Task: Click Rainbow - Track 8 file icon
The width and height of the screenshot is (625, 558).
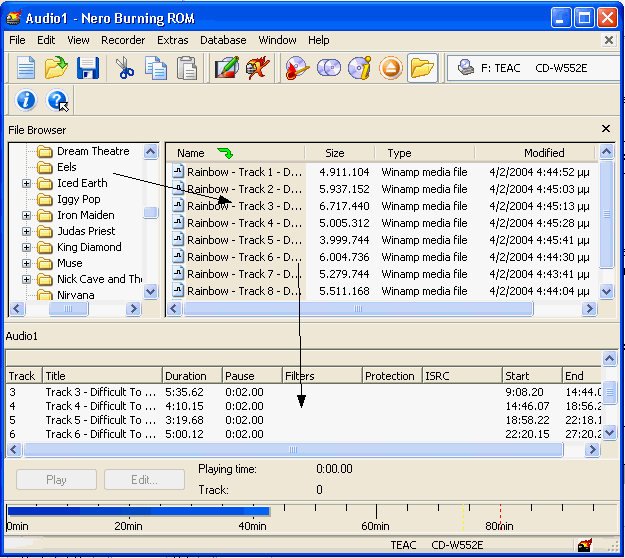Action: point(178,290)
